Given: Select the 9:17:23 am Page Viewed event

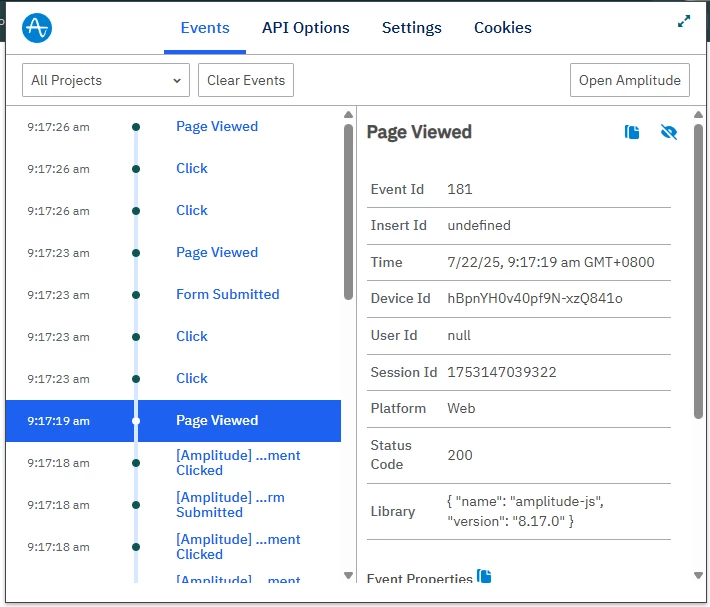Looking at the screenshot, I should click(173, 253).
